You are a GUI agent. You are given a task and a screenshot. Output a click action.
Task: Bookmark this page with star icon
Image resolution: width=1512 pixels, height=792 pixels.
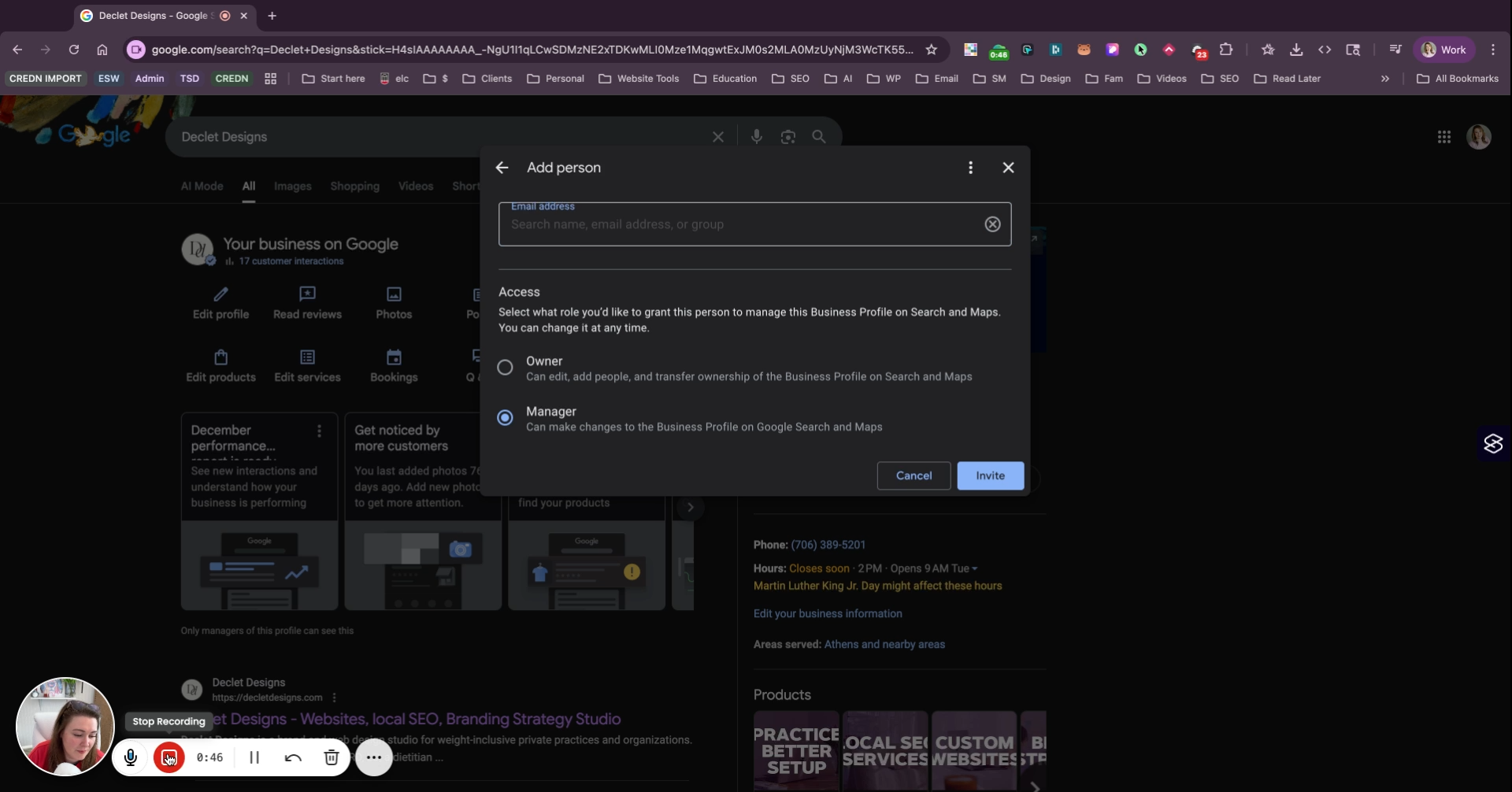[x=932, y=50]
